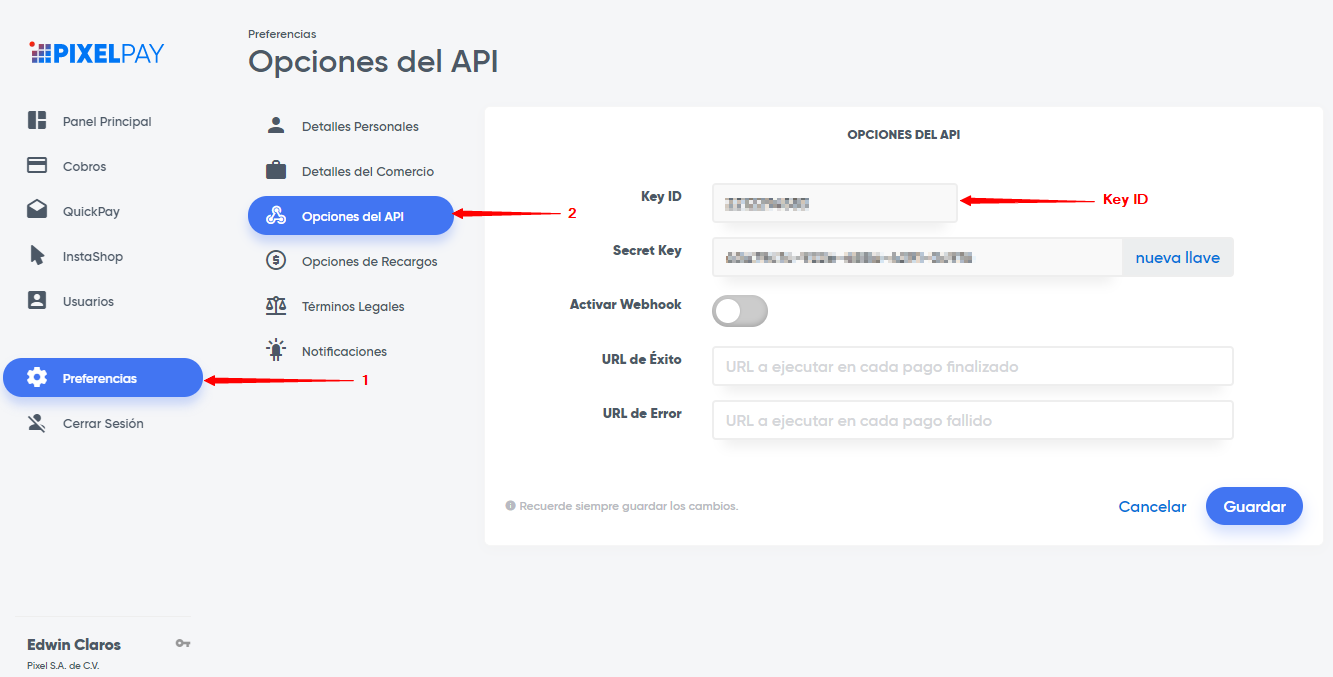
Task: Click the Cancelar link
Action: pos(1152,506)
